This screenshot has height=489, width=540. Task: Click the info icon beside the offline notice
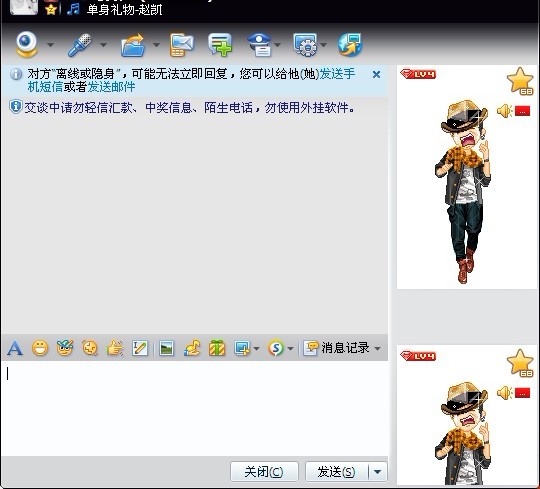coord(16,74)
